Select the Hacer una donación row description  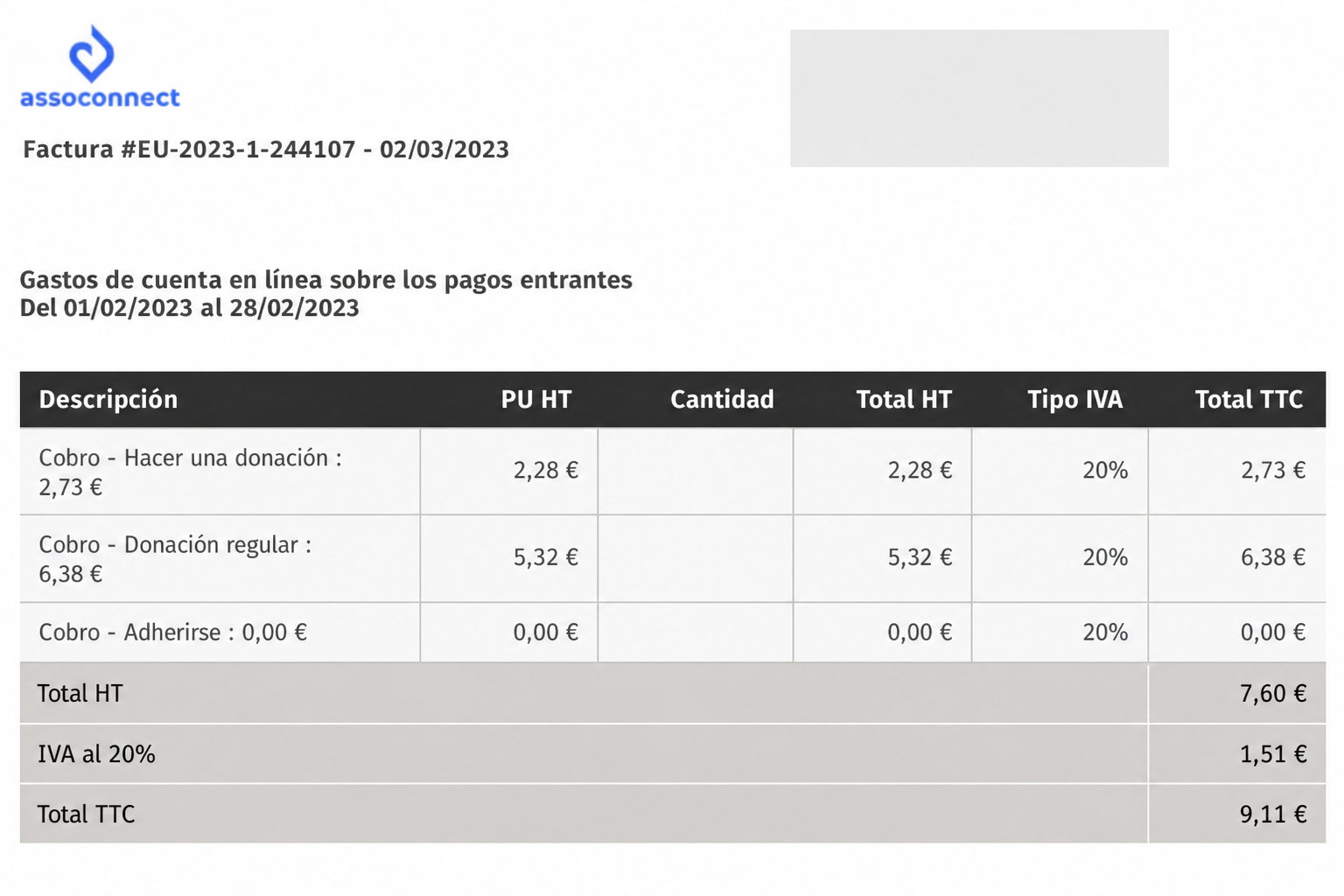click(x=190, y=472)
